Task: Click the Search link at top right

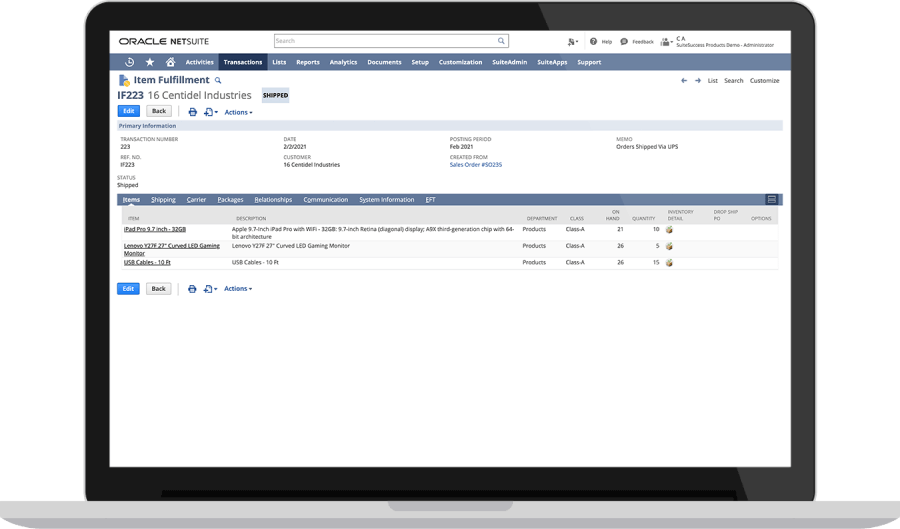Action: tap(734, 81)
